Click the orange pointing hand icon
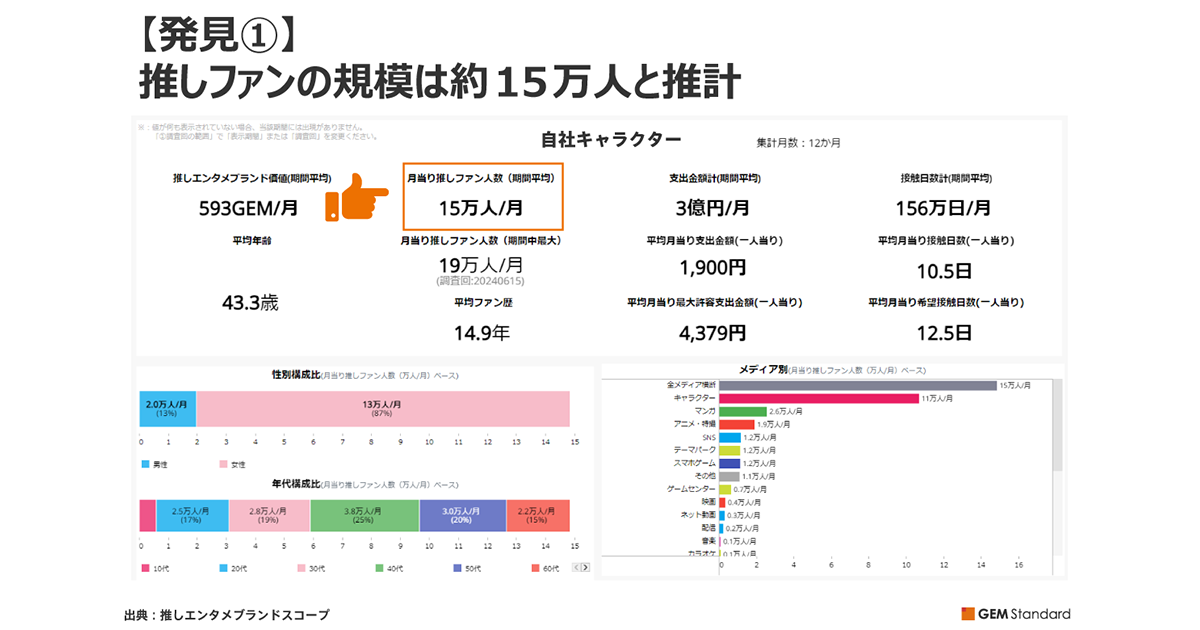The height and width of the screenshot is (630, 1200). coord(357,199)
